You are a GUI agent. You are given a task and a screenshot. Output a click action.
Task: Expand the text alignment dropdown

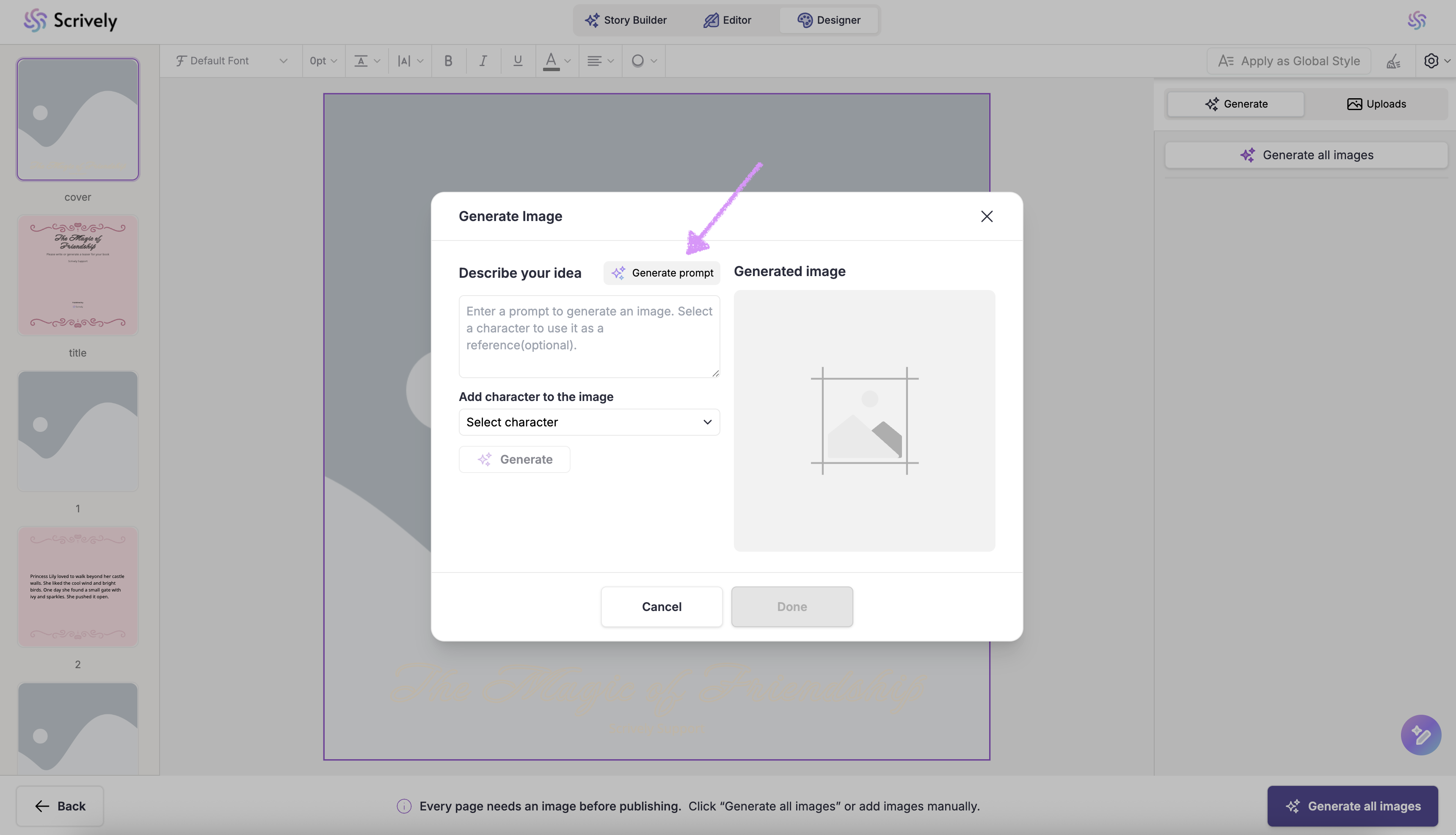click(600, 61)
